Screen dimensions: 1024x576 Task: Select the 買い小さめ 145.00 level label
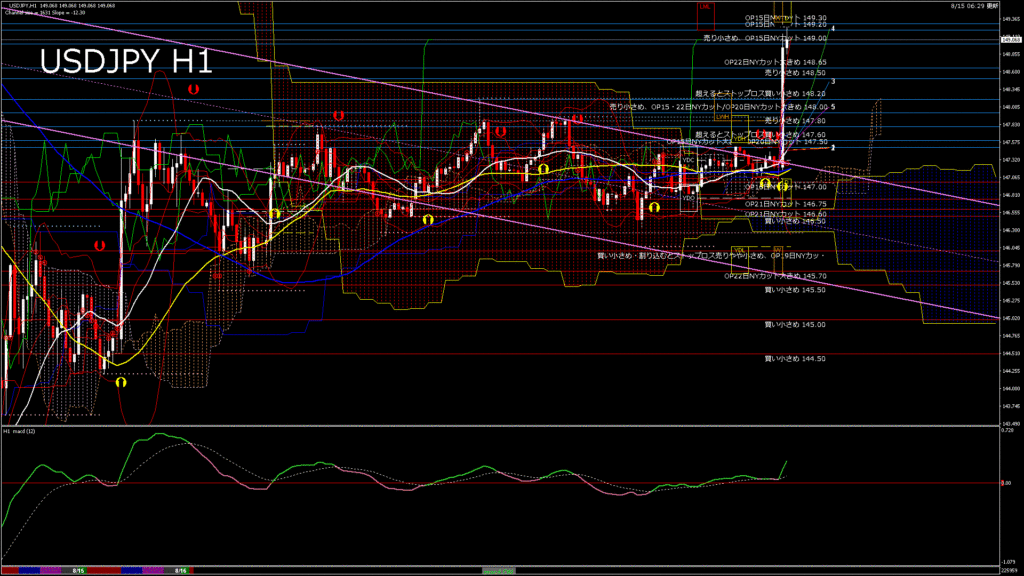(x=795, y=324)
